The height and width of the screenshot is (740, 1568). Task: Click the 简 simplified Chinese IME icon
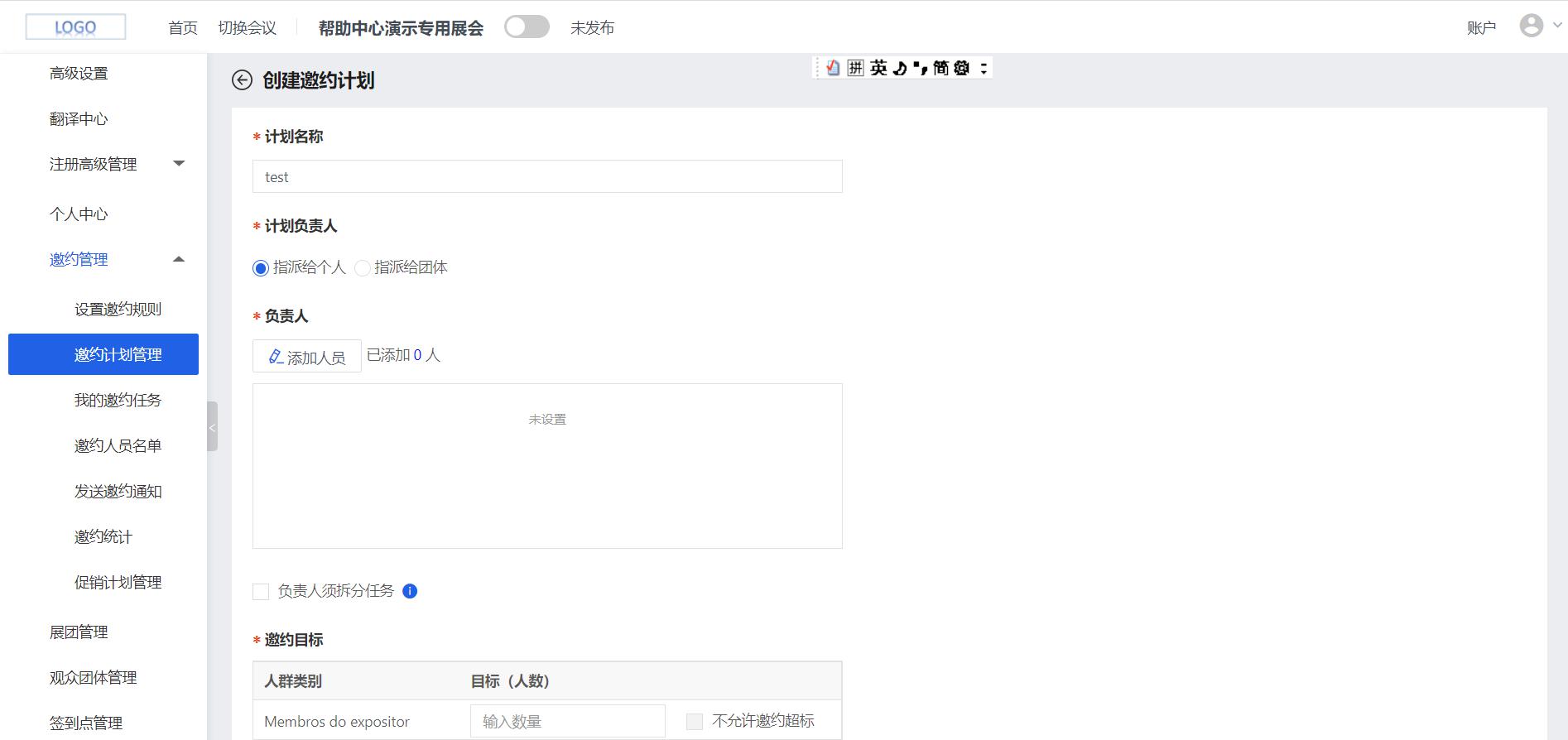940,68
